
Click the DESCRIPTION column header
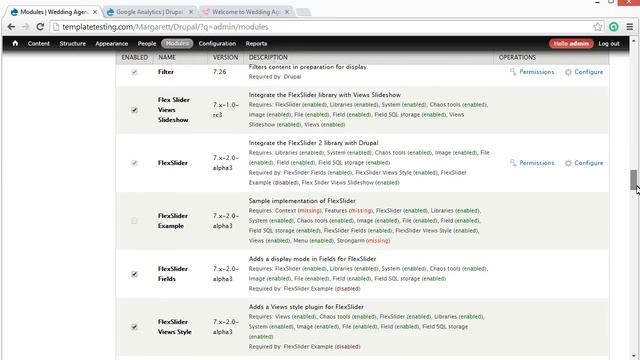(x=268, y=58)
